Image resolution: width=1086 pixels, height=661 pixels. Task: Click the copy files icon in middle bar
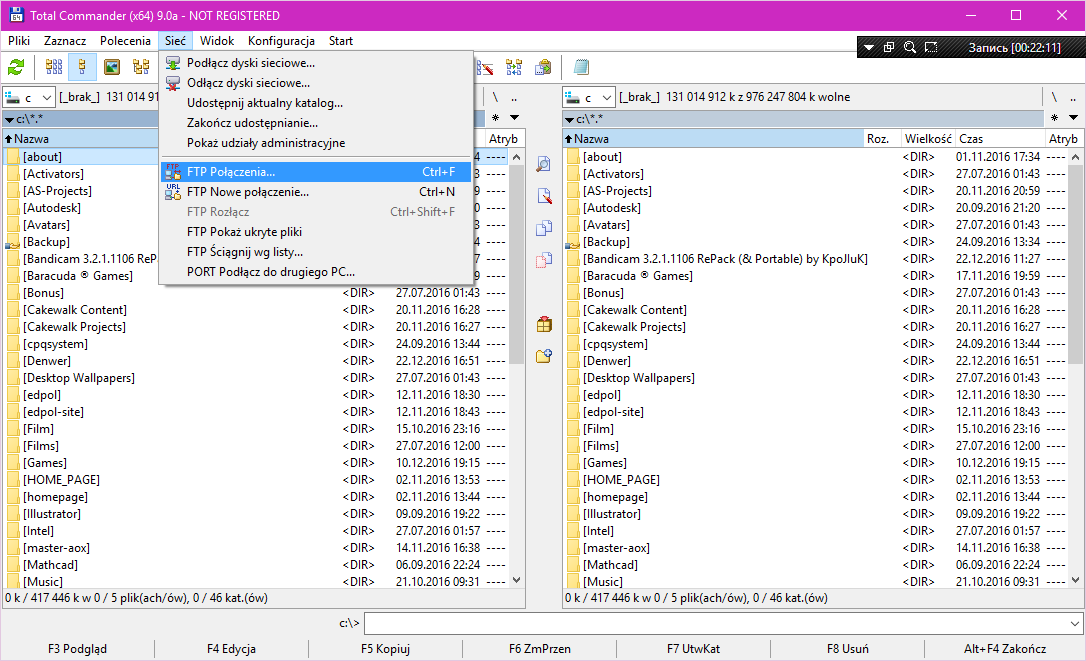(544, 228)
